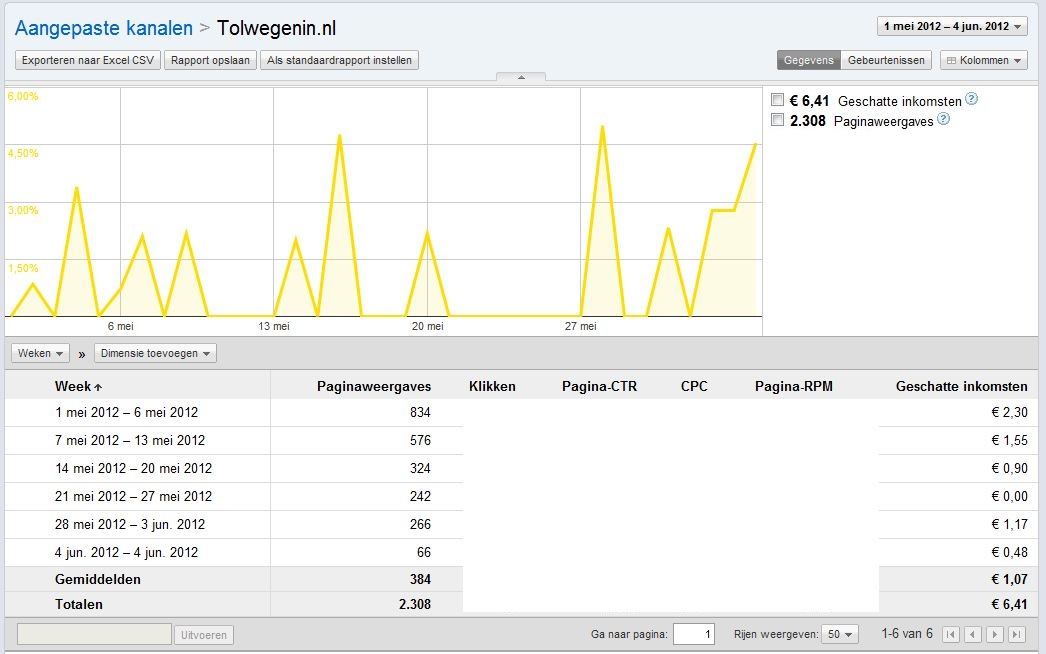This screenshot has height=654, width=1046.
Task: Click the Totalen row label
Action: [79, 605]
